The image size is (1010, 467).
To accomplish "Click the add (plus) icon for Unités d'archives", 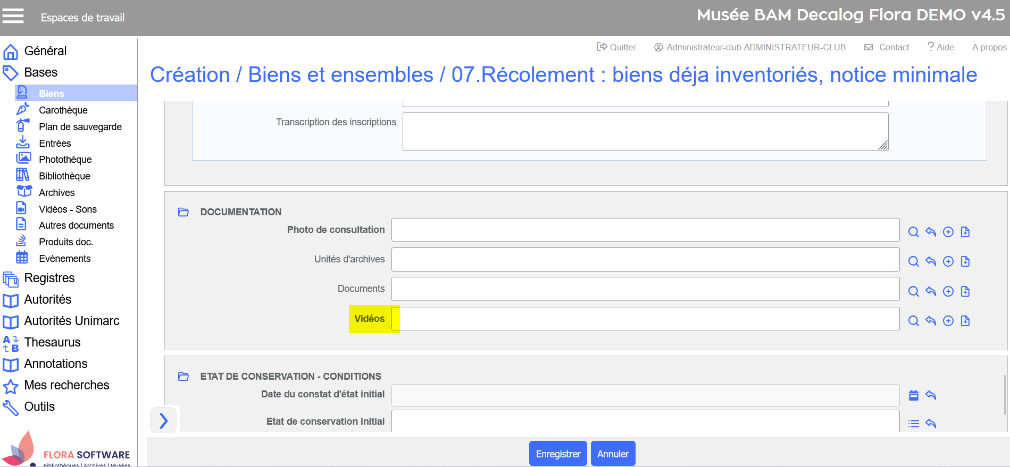I will (948, 261).
